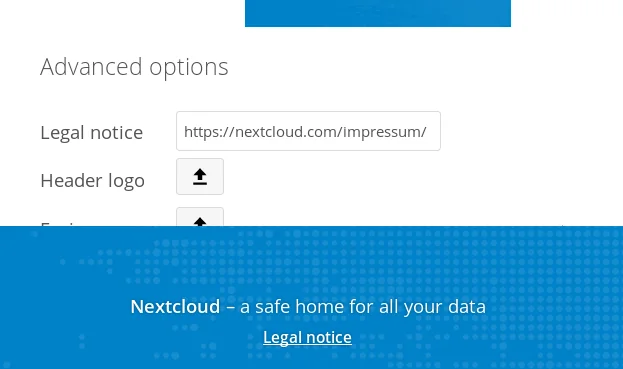Click 'nextcloud.com' inside the URL field

point(281,131)
